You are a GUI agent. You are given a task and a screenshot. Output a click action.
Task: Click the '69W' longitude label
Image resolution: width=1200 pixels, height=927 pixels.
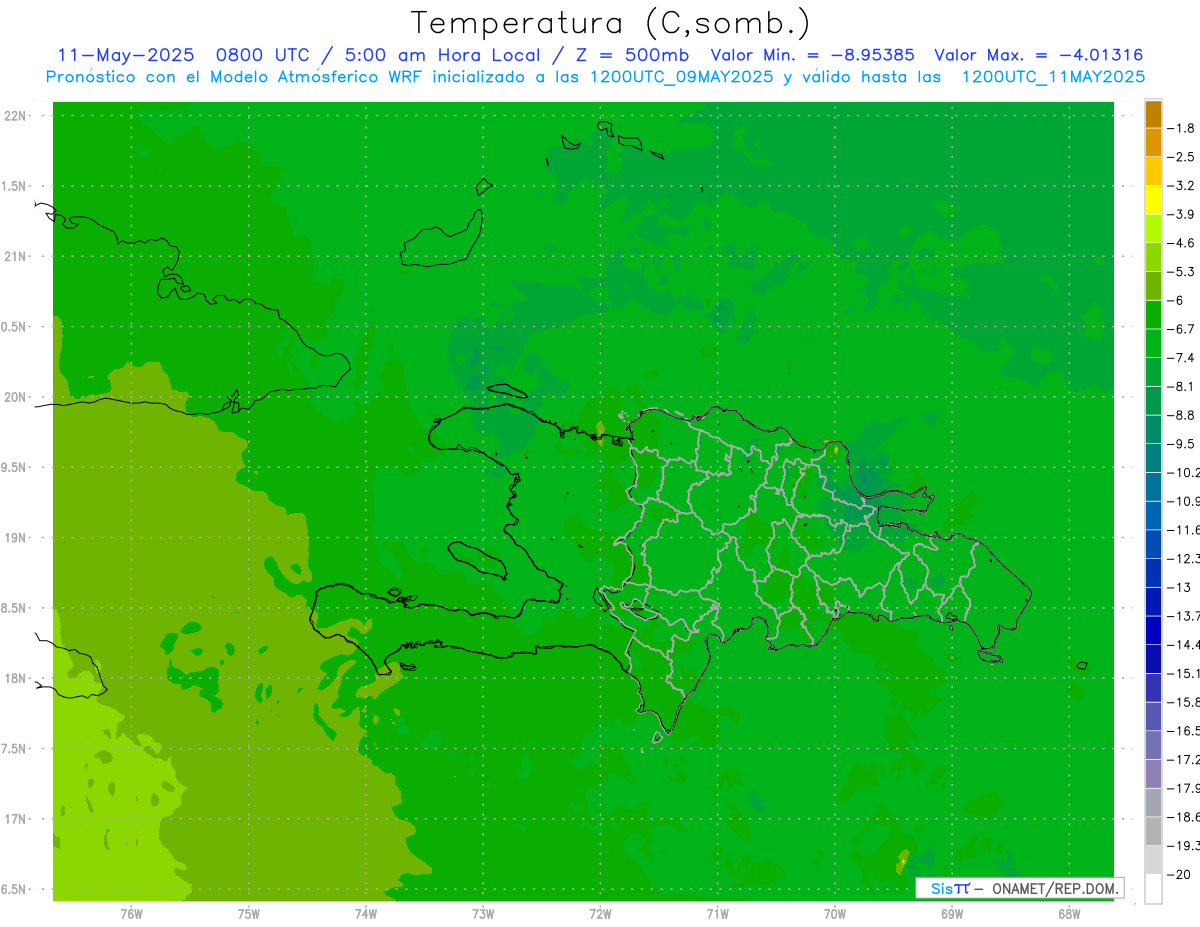[951, 914]
